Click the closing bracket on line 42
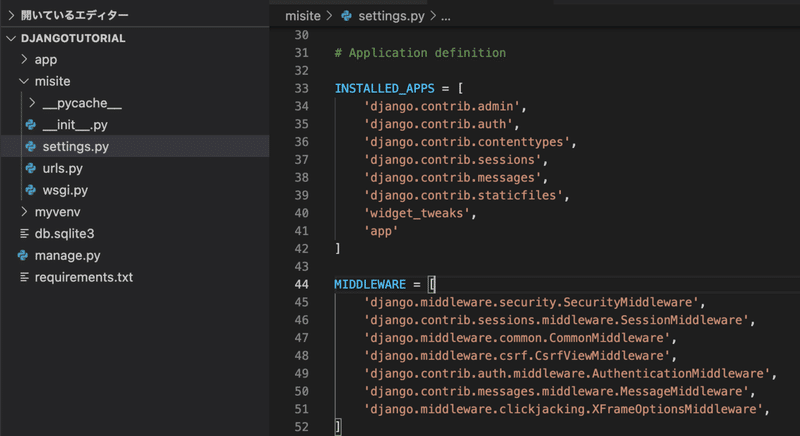 337,248
